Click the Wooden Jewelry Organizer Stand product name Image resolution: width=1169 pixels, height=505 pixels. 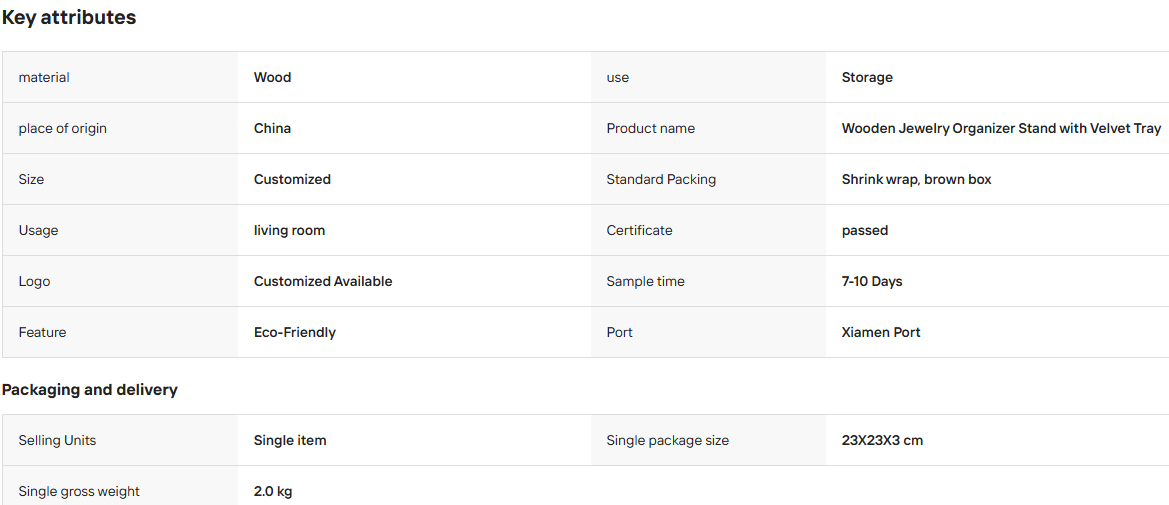coord(1001,128)
